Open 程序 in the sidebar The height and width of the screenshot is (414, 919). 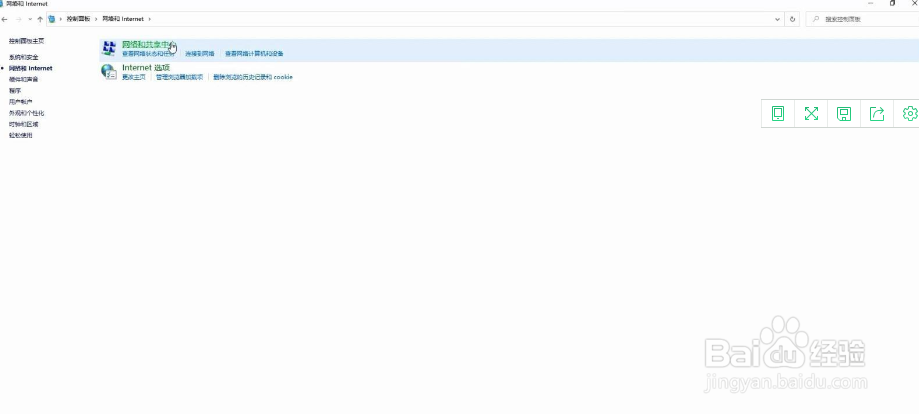pyautogui.click(x=15, y=90)
